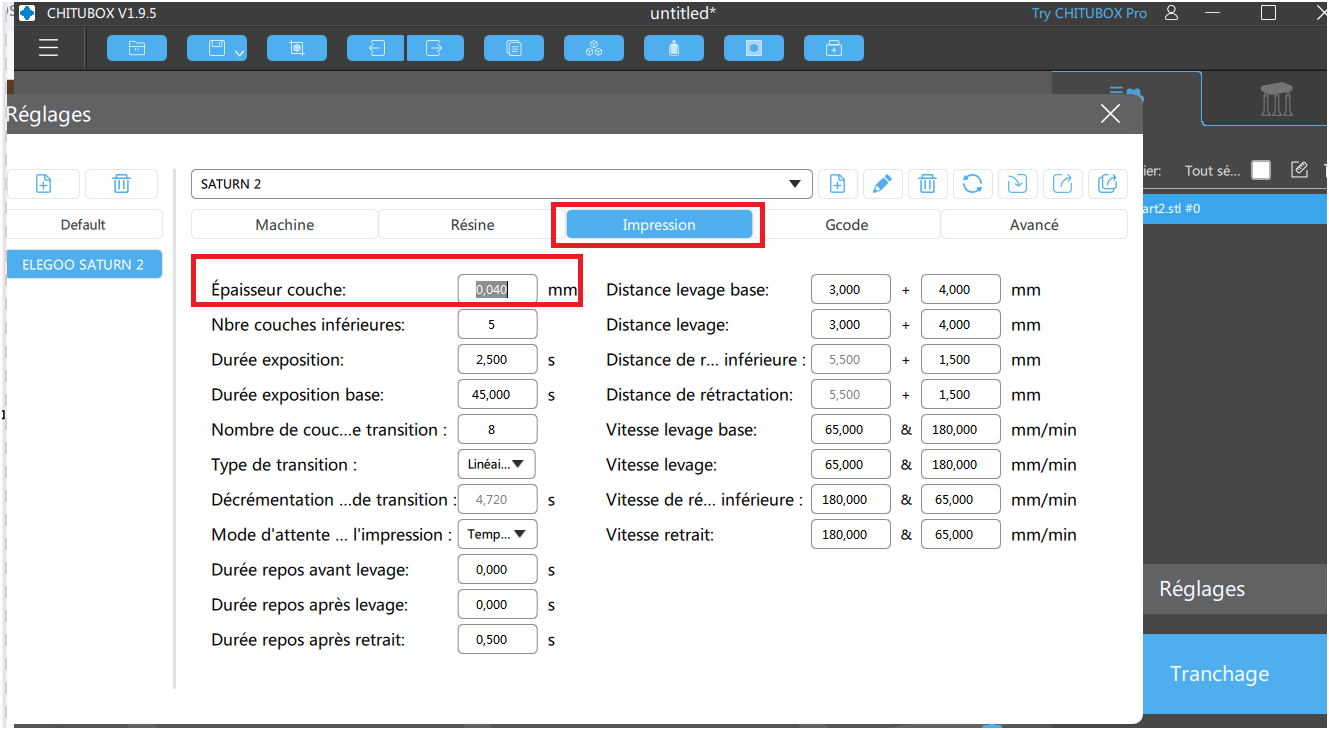Click the edit icon beside Tout sé… checkbox

click(1299, 170)
